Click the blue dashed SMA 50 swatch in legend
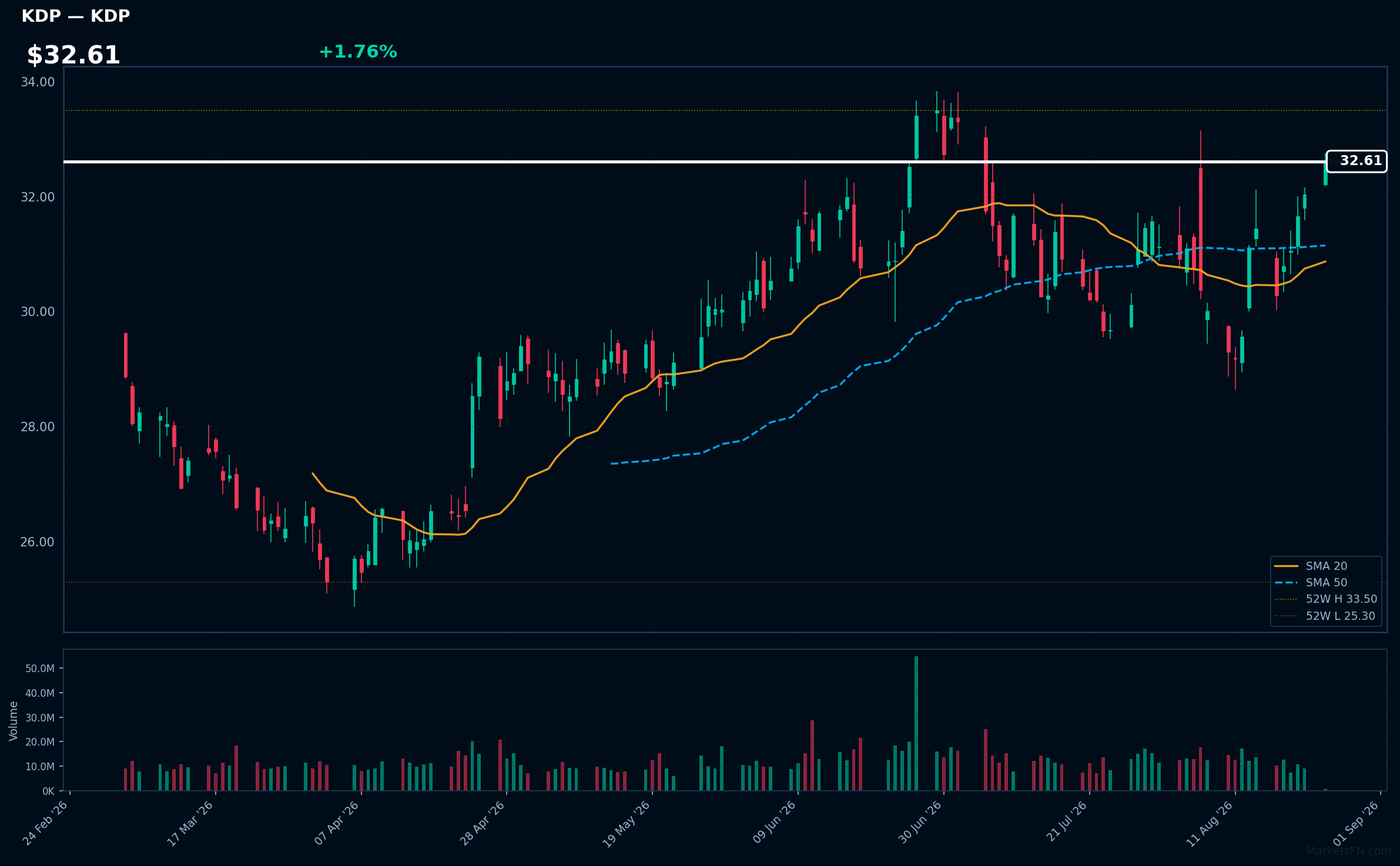Image resolution: width=1400 pixels, height=866 pixels. tap(1286, 582)
